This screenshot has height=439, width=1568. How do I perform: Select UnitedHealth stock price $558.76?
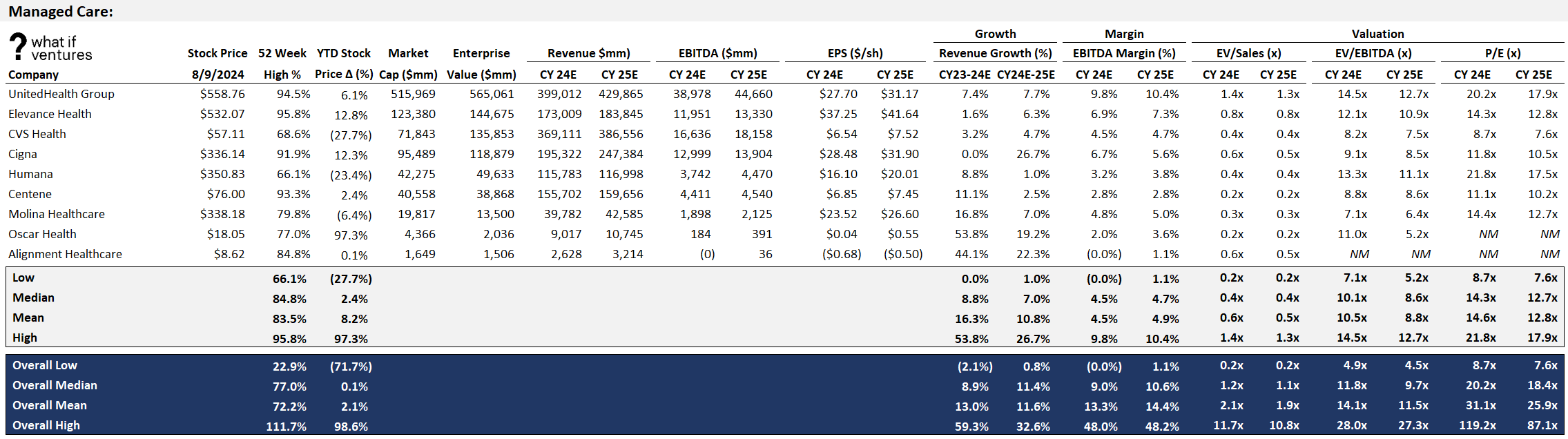tap(222, 94)
